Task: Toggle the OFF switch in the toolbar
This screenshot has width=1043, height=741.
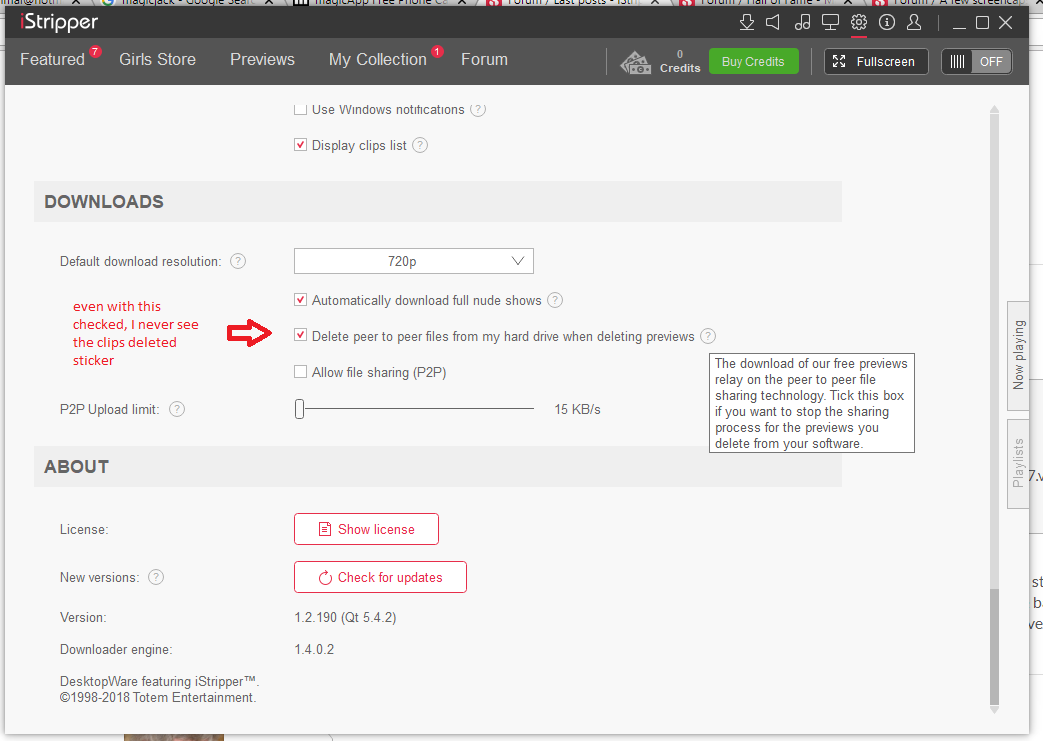Action: 976,62
